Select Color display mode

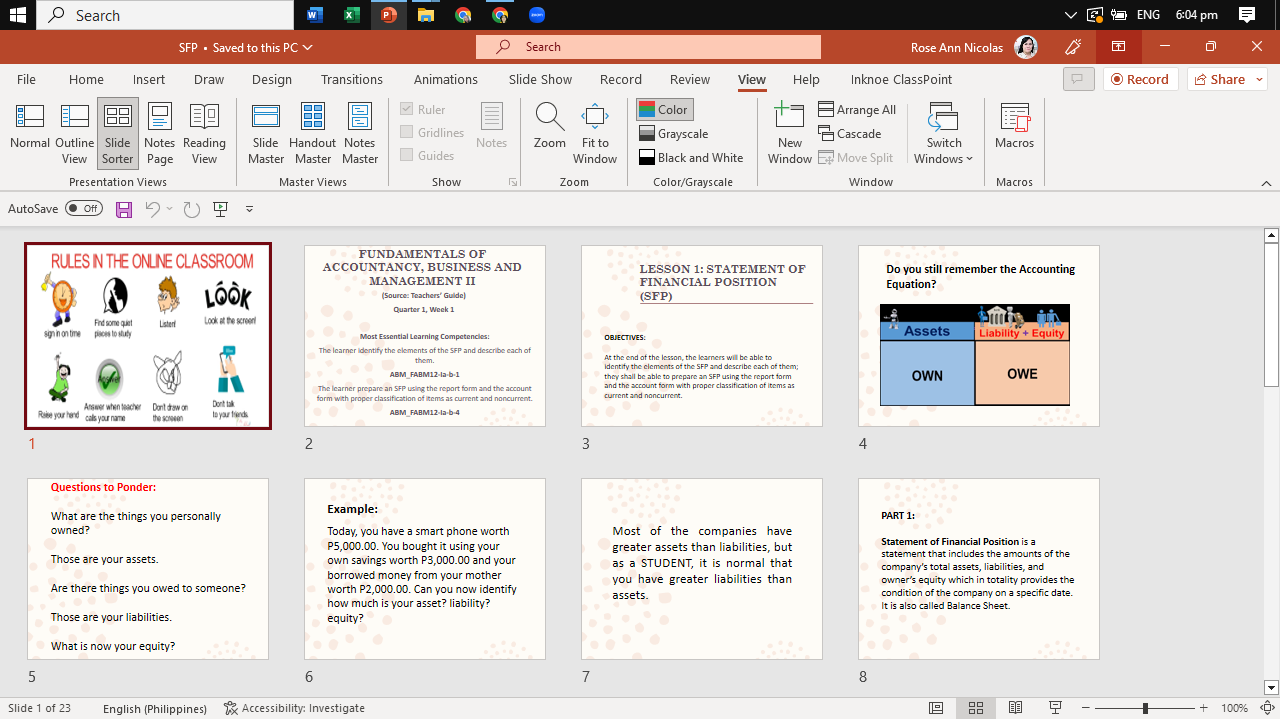[664, 110]
